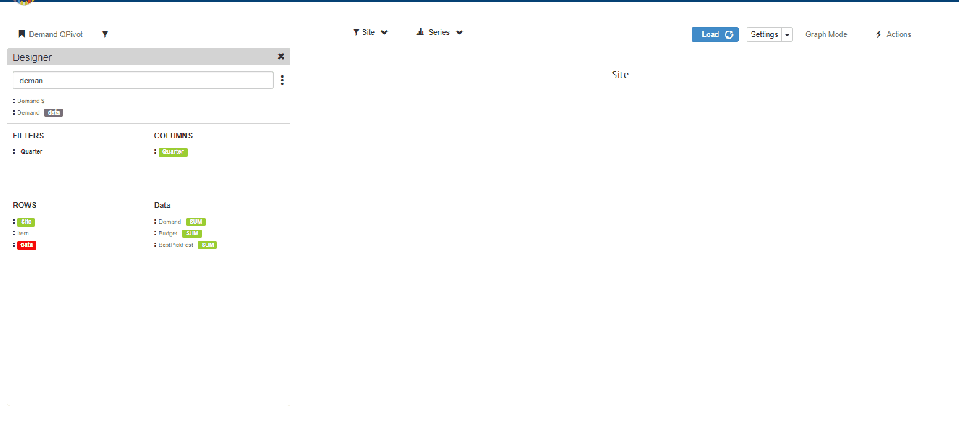Click the SUM badge on the third Data field
Screen dimensions: 959x437
pos(207,245)
